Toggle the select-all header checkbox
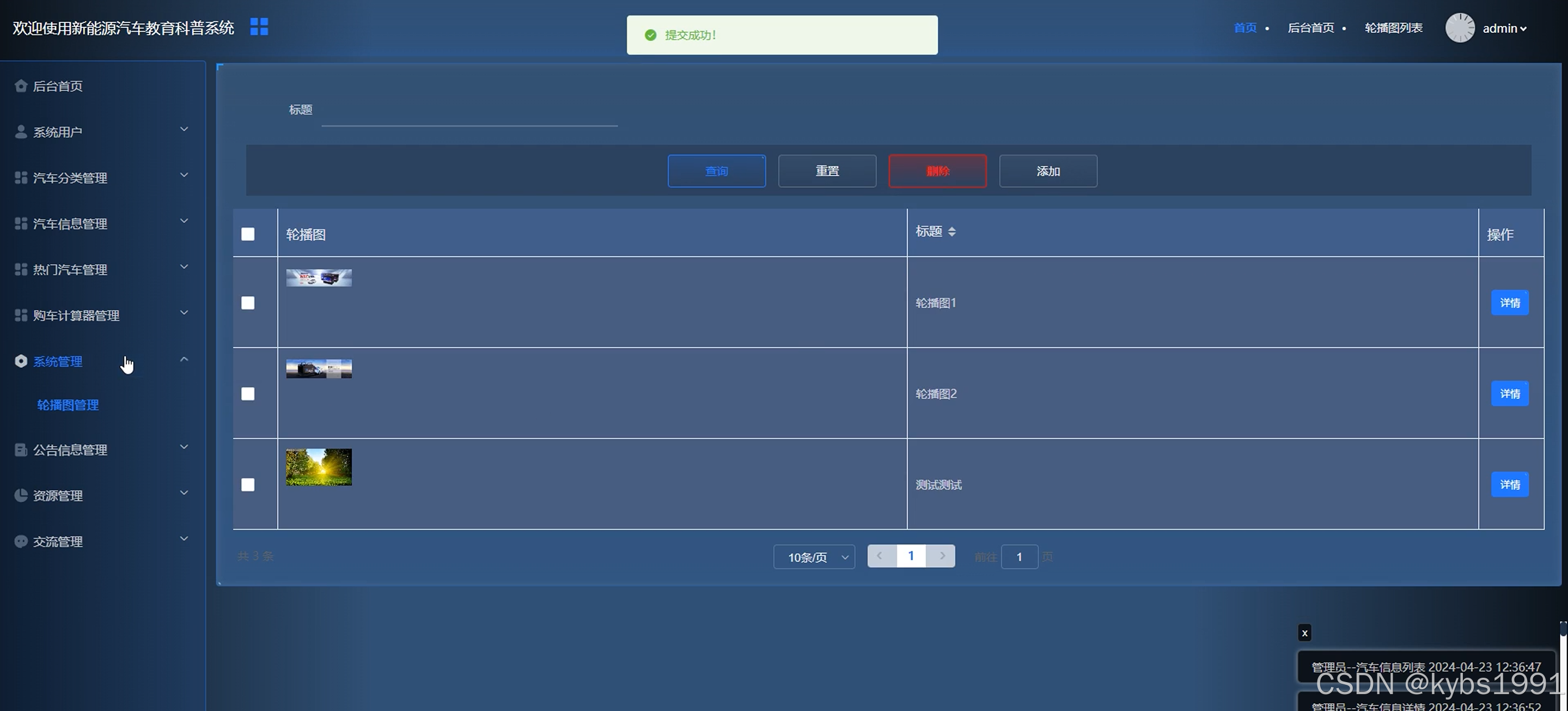The width and height of the screenshot is (1568, 711). (x=248, y=234)
